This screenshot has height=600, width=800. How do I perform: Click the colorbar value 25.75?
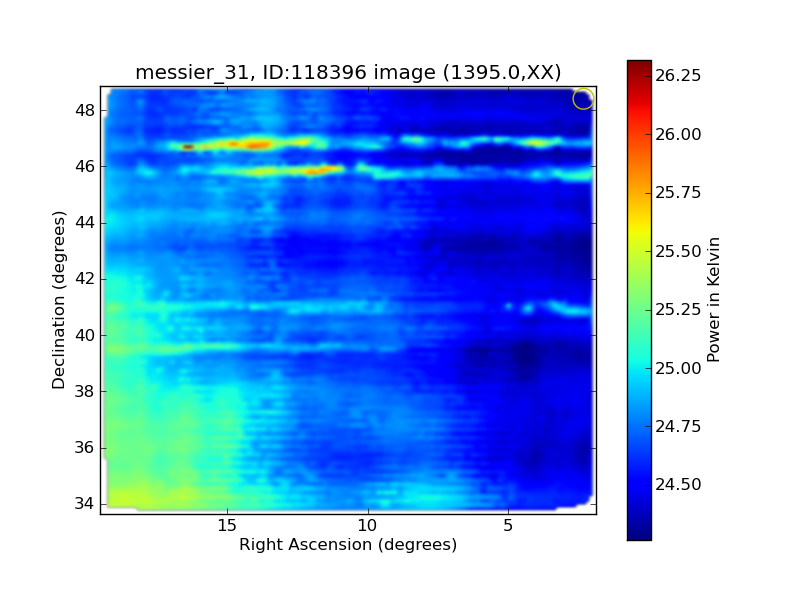tap(678, 192)
